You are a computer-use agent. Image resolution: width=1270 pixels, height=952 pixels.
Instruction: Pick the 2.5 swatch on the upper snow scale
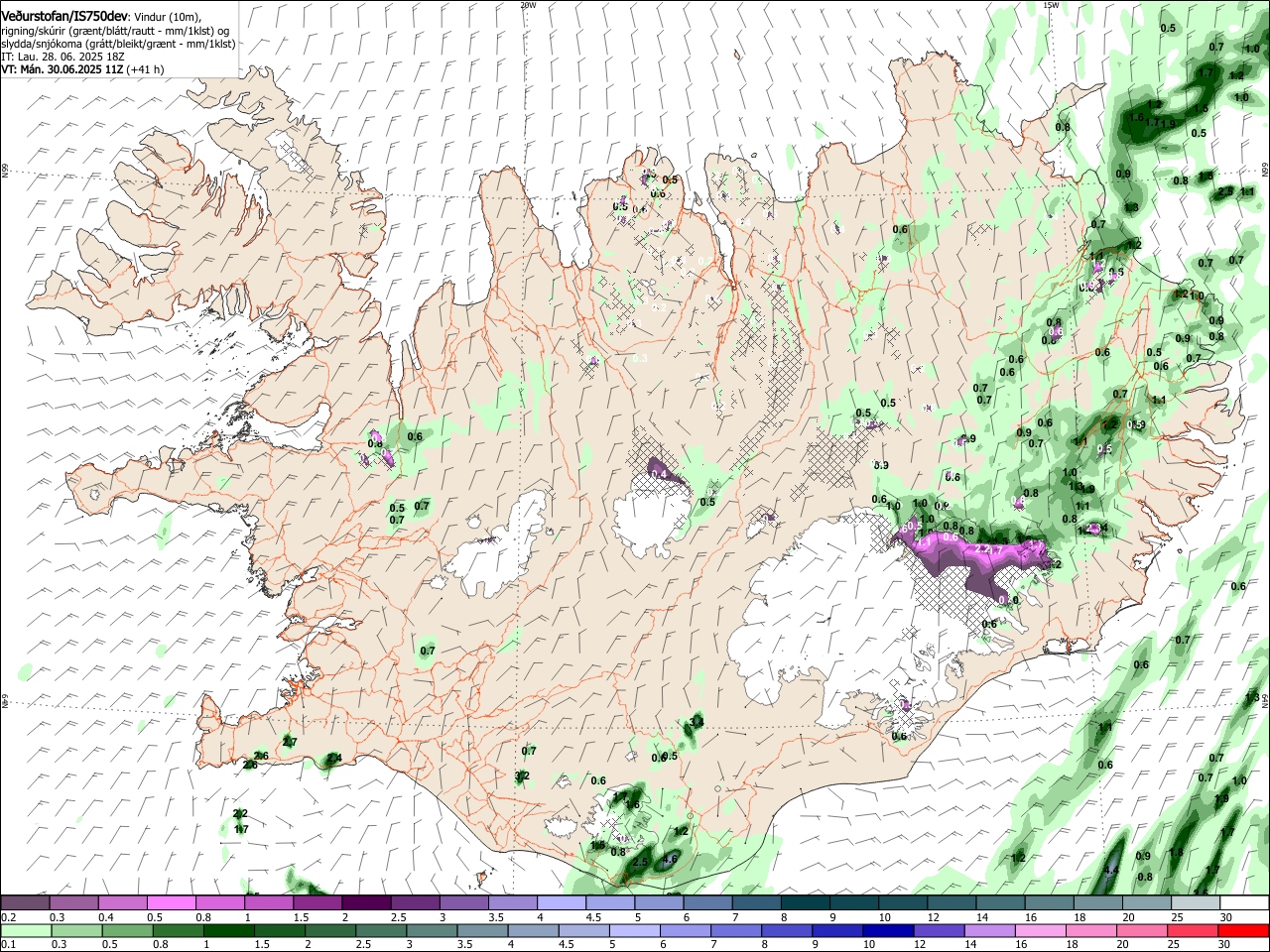[x=415, y=902]
